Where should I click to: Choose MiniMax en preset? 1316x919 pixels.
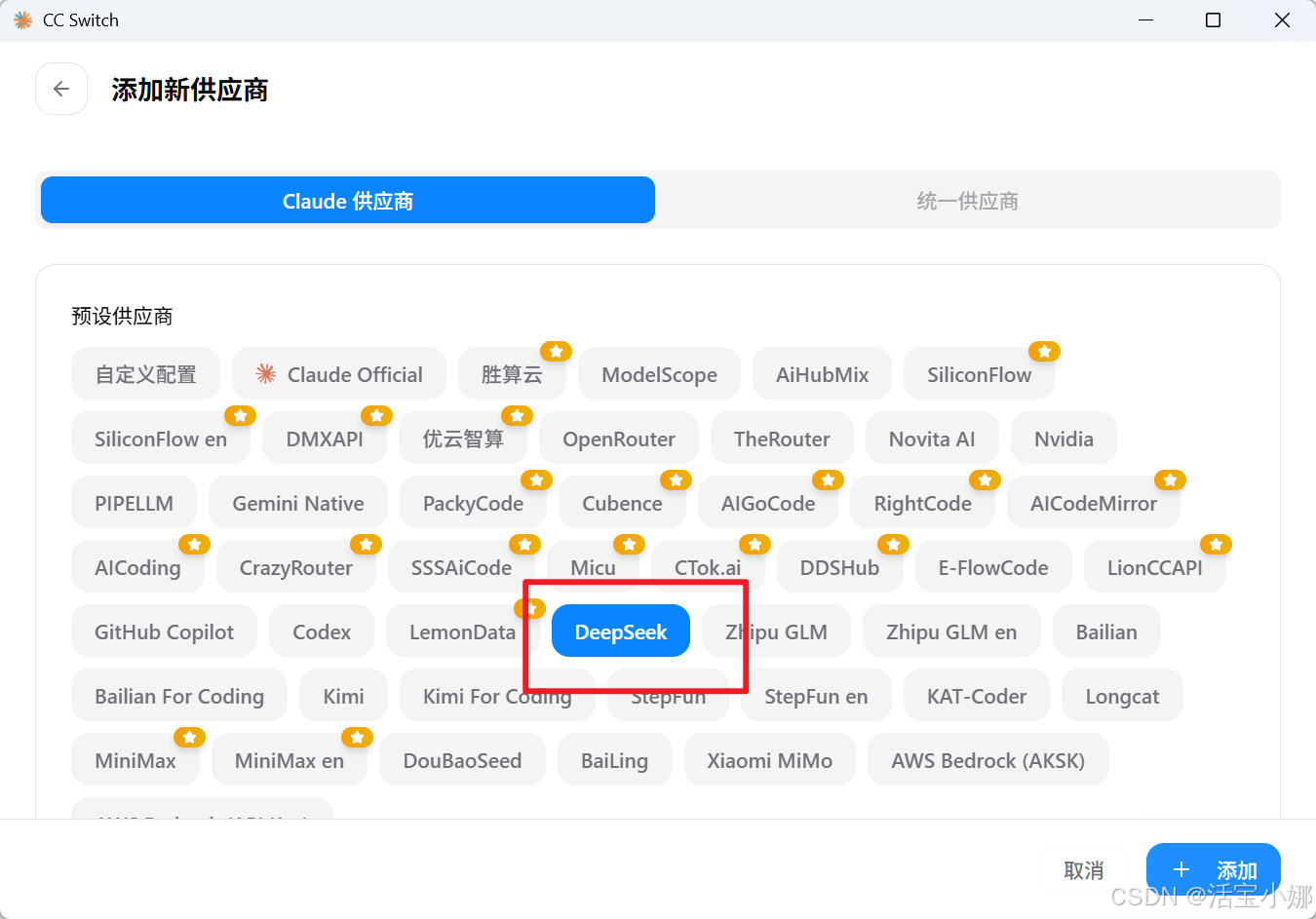(290, 760)
